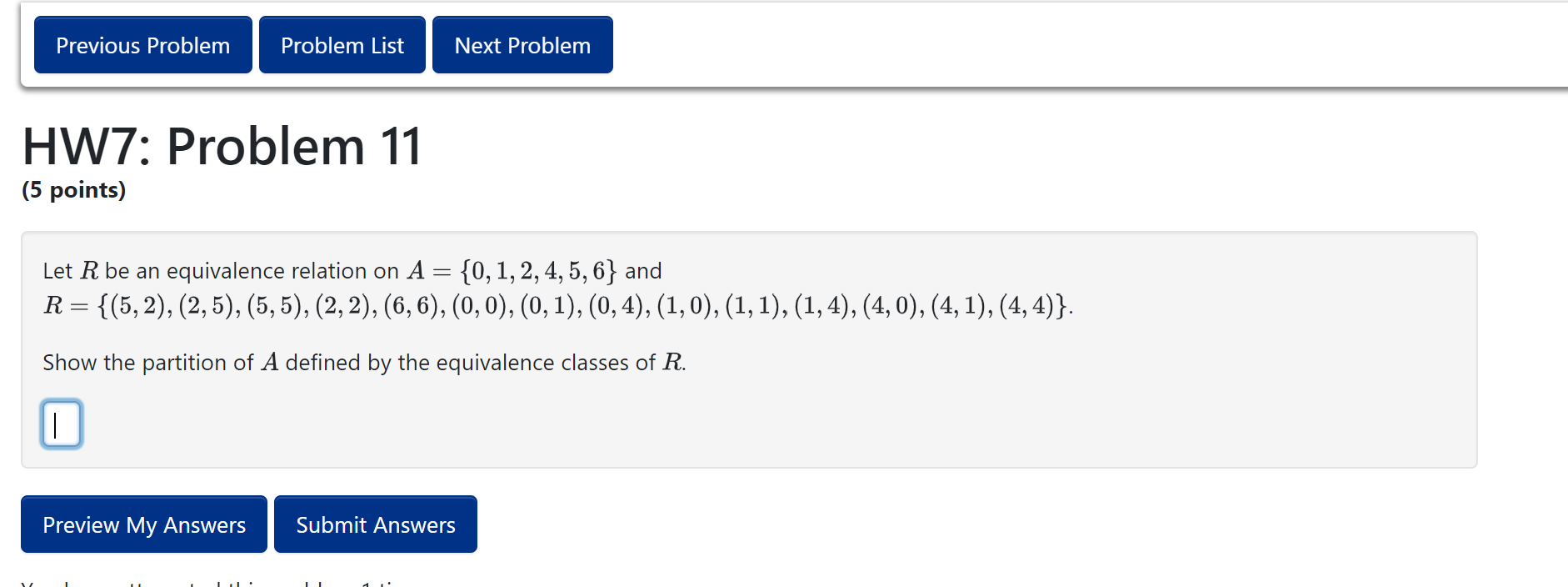Submit the homework answer

(x=375, y=524)
